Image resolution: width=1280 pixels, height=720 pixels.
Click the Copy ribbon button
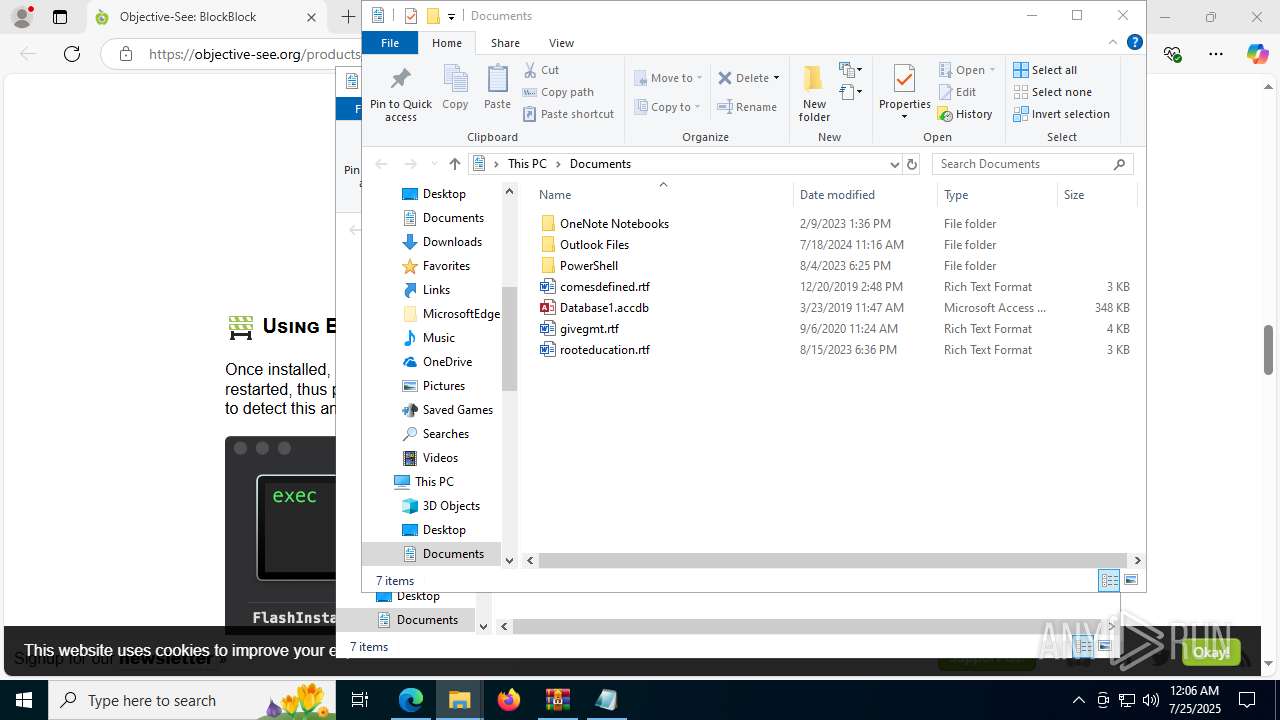[455, 87]
